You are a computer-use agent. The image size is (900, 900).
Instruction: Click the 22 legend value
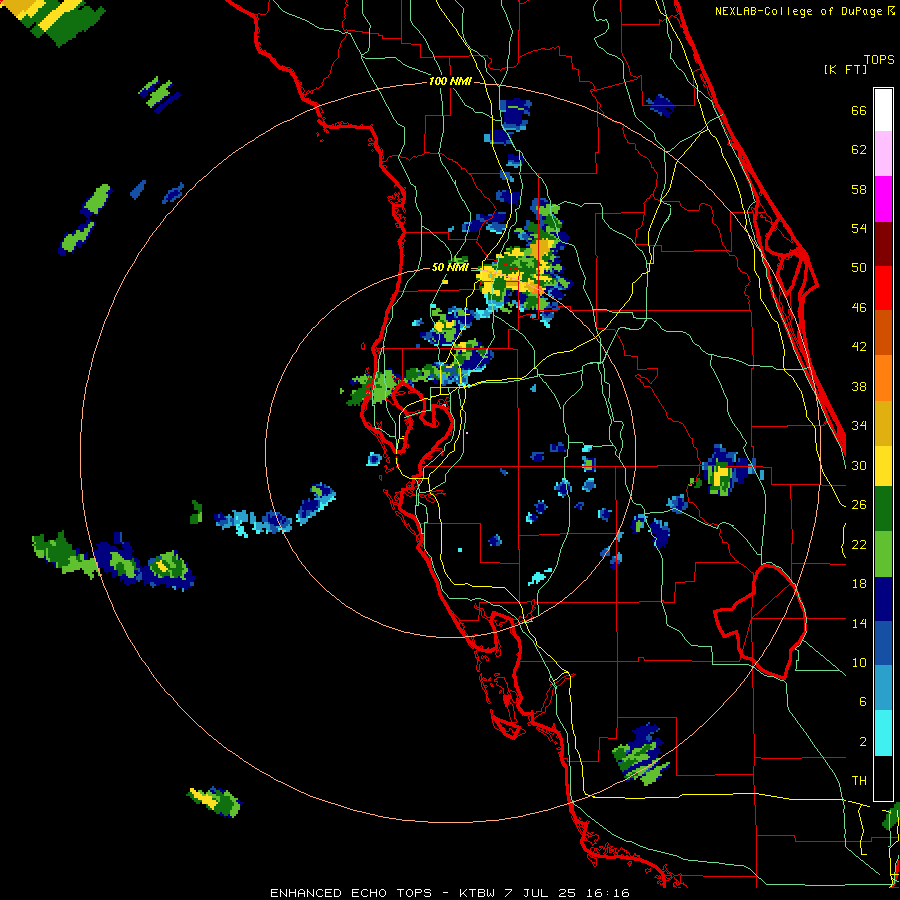tap(859, 545)
